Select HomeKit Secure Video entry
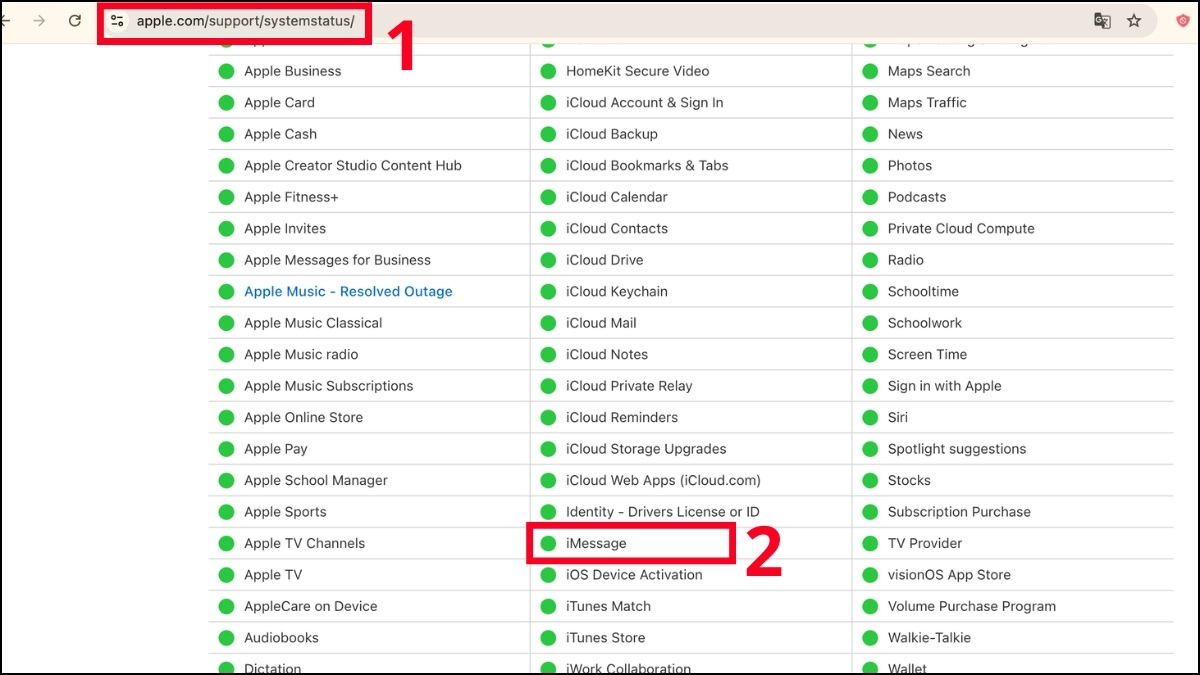The image size is (1200, 675). coord(637,71)
